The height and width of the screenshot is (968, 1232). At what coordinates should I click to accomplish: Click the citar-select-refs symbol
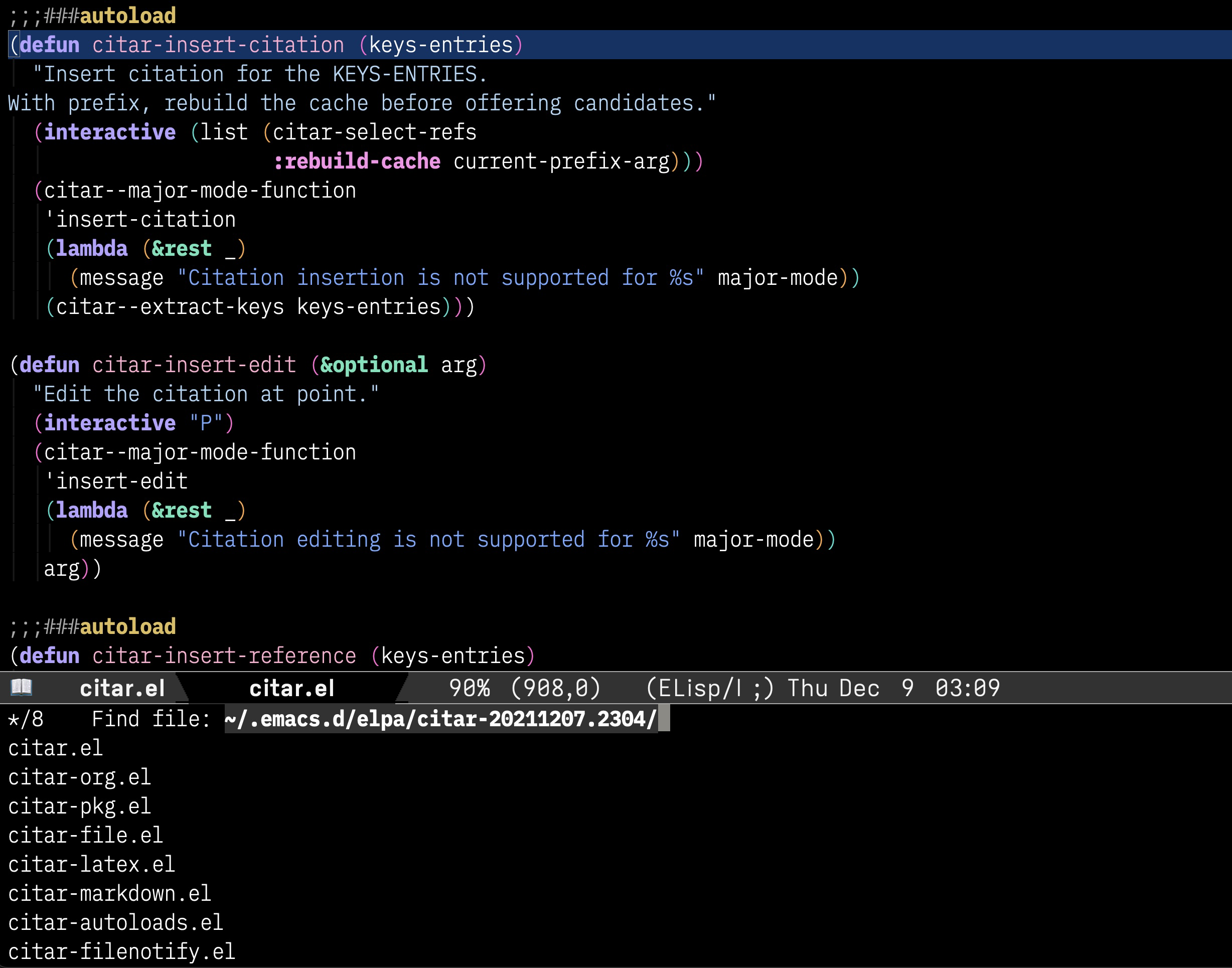point(375,132)
